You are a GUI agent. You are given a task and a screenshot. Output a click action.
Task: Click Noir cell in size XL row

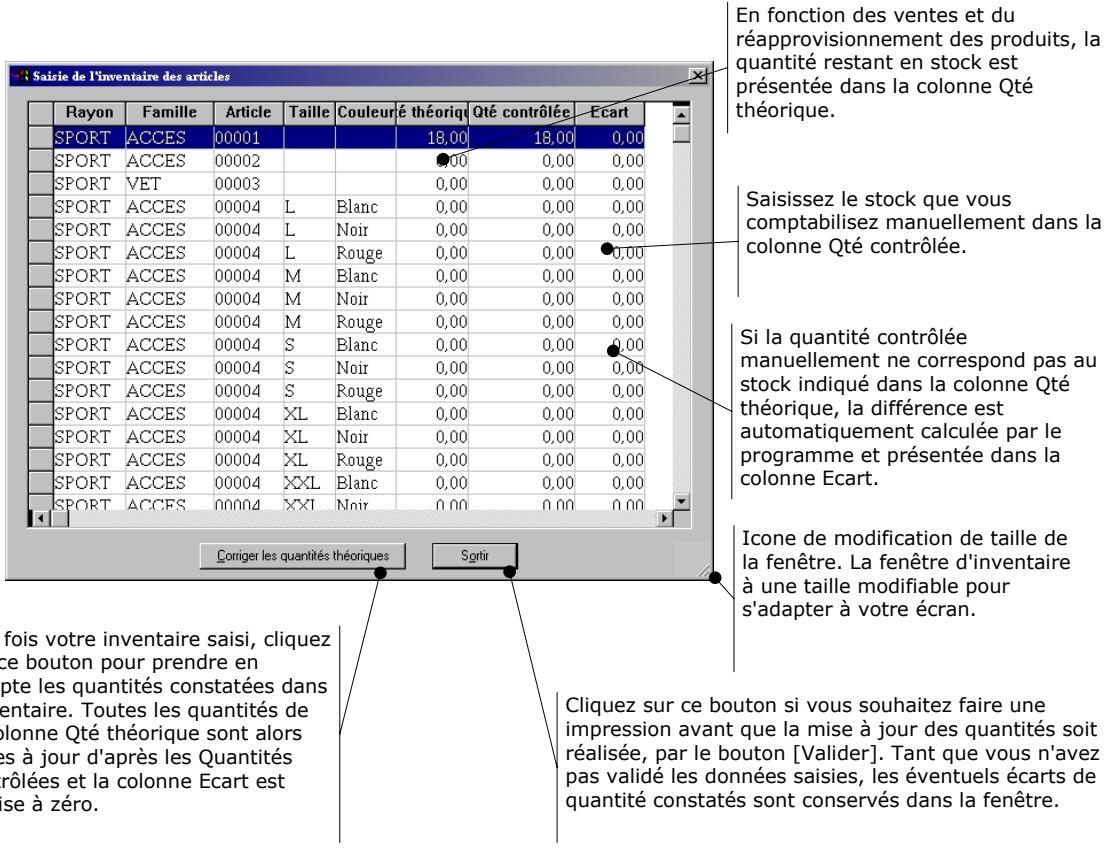(x=365, y=437)
